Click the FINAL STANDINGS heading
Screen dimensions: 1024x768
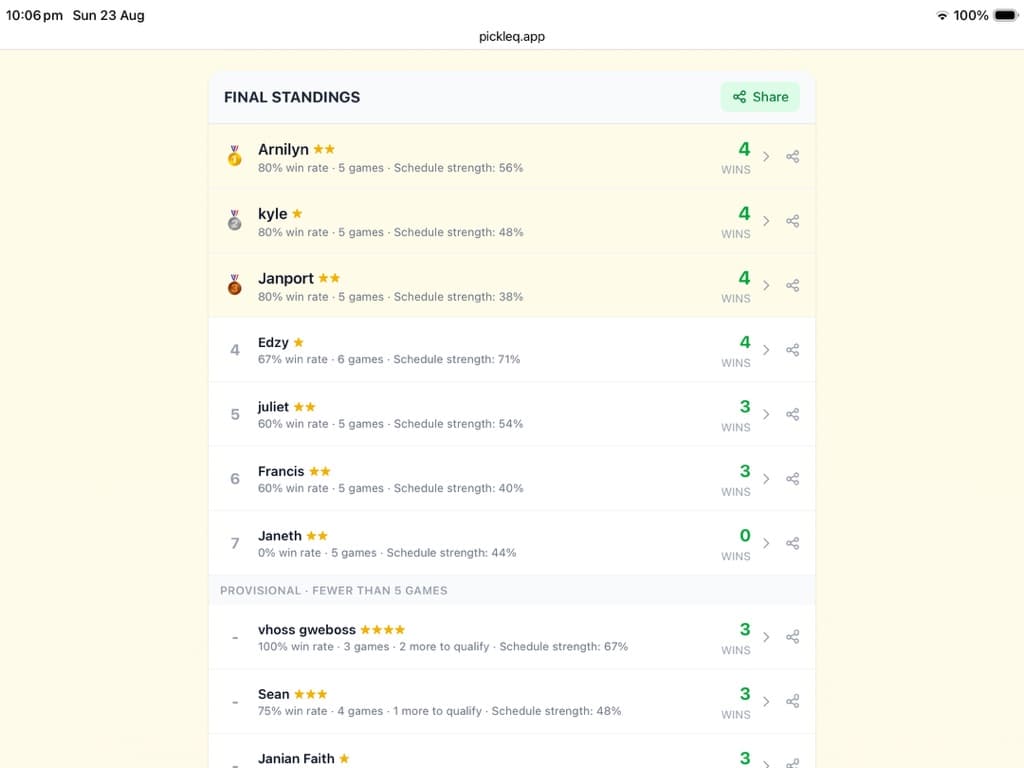[x=292, y=97]
